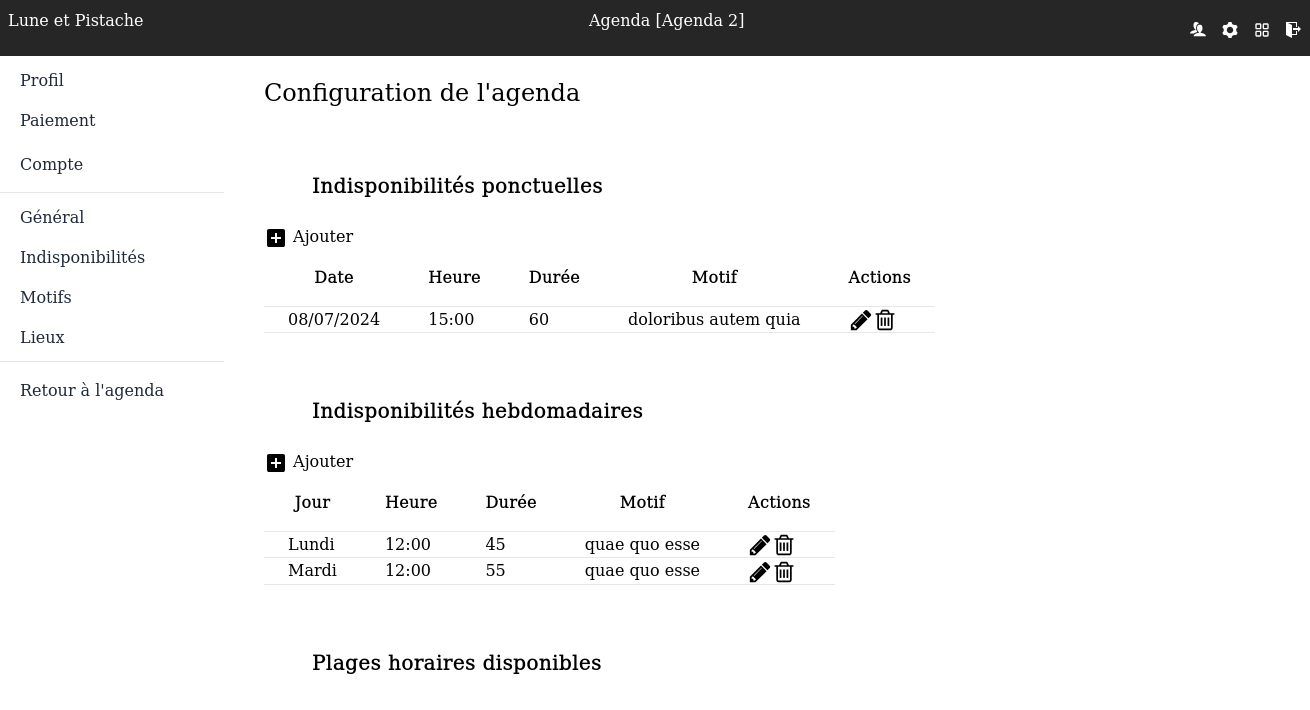Open Motifs from the sidebar
The height and width of the screenshot is (710, 1310).
pos(46,297)
